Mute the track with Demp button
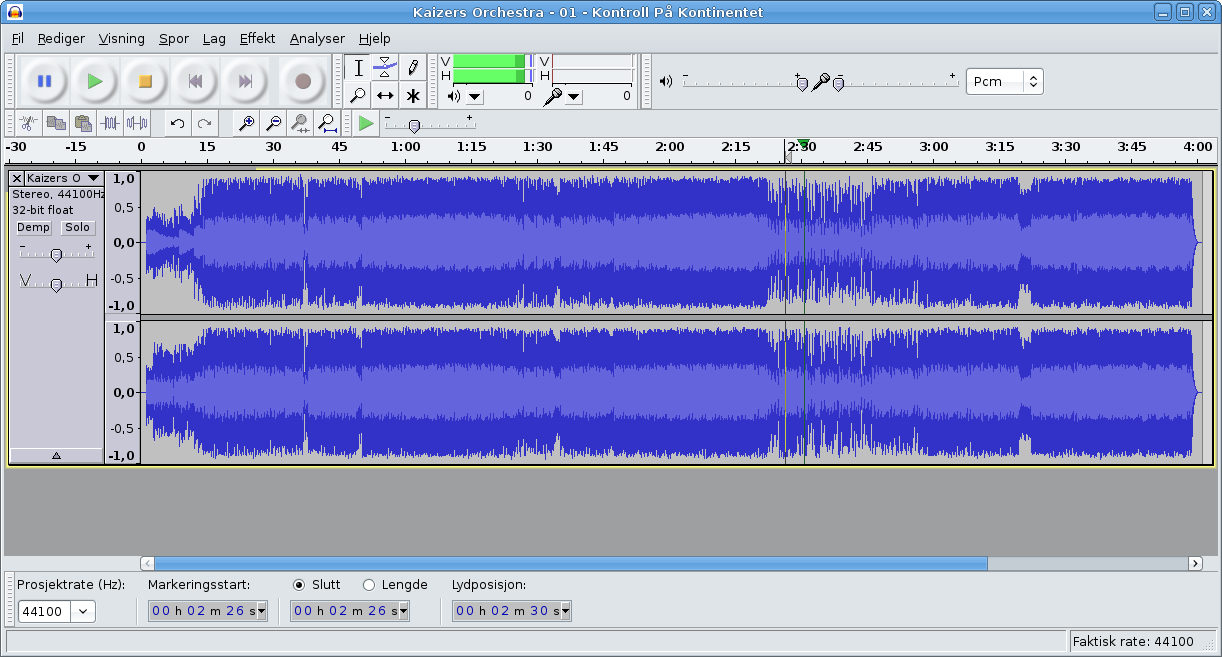Image resolution: width=1222 pixels, height=657 pixels. click(34, 227)
